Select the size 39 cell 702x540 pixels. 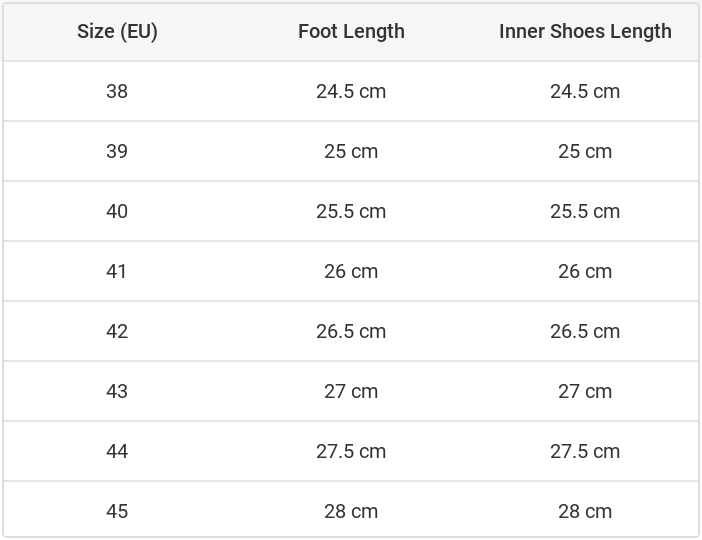coord(117,151)
